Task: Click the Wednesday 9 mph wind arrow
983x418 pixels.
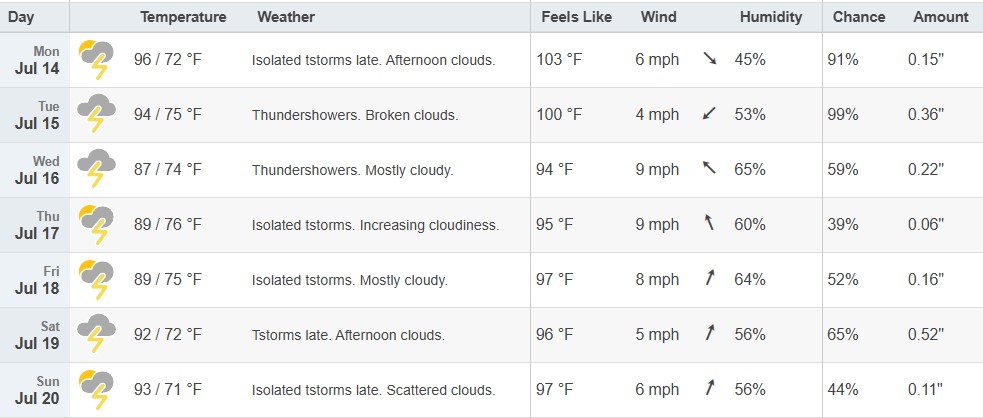Action: pyautogui.click(x=709, y=168)
